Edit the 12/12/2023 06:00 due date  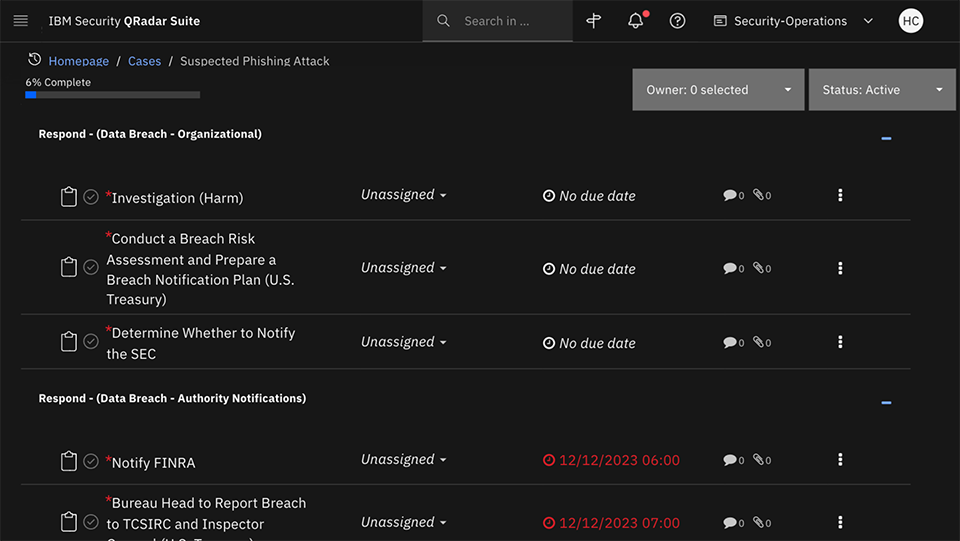(611, 460)
